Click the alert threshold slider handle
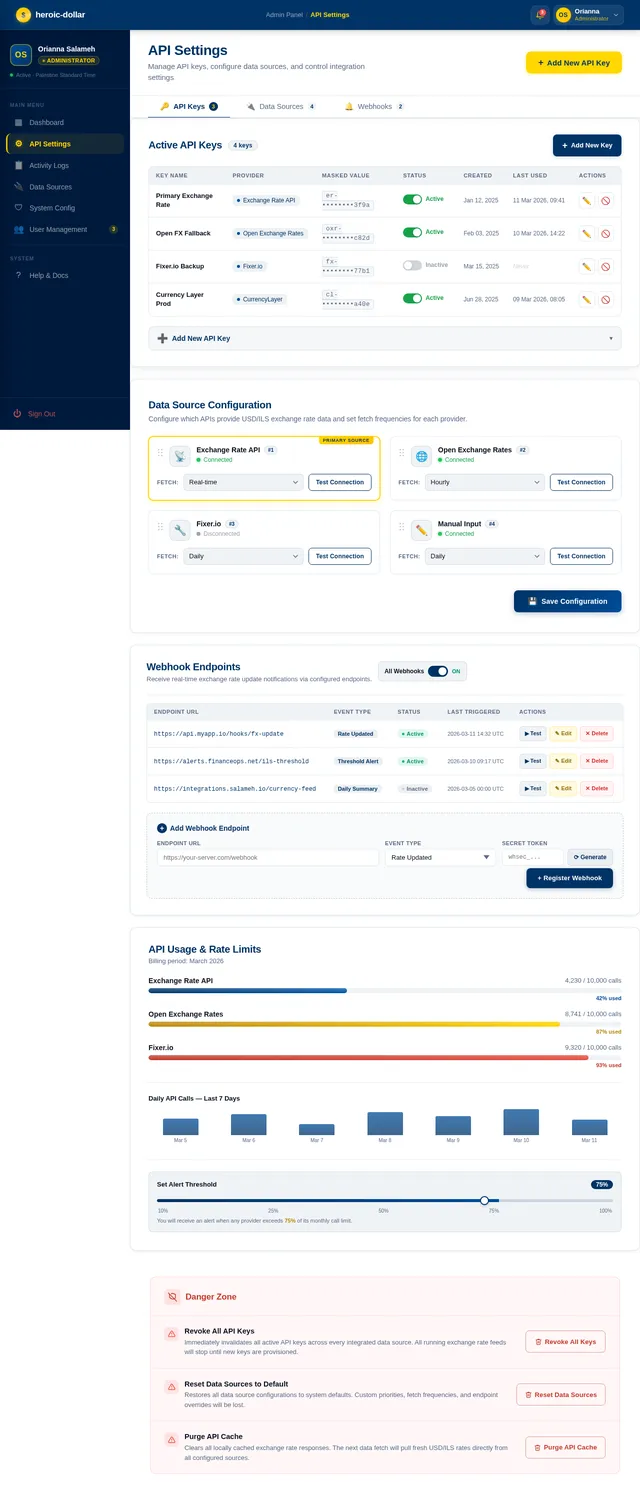 484,1200
